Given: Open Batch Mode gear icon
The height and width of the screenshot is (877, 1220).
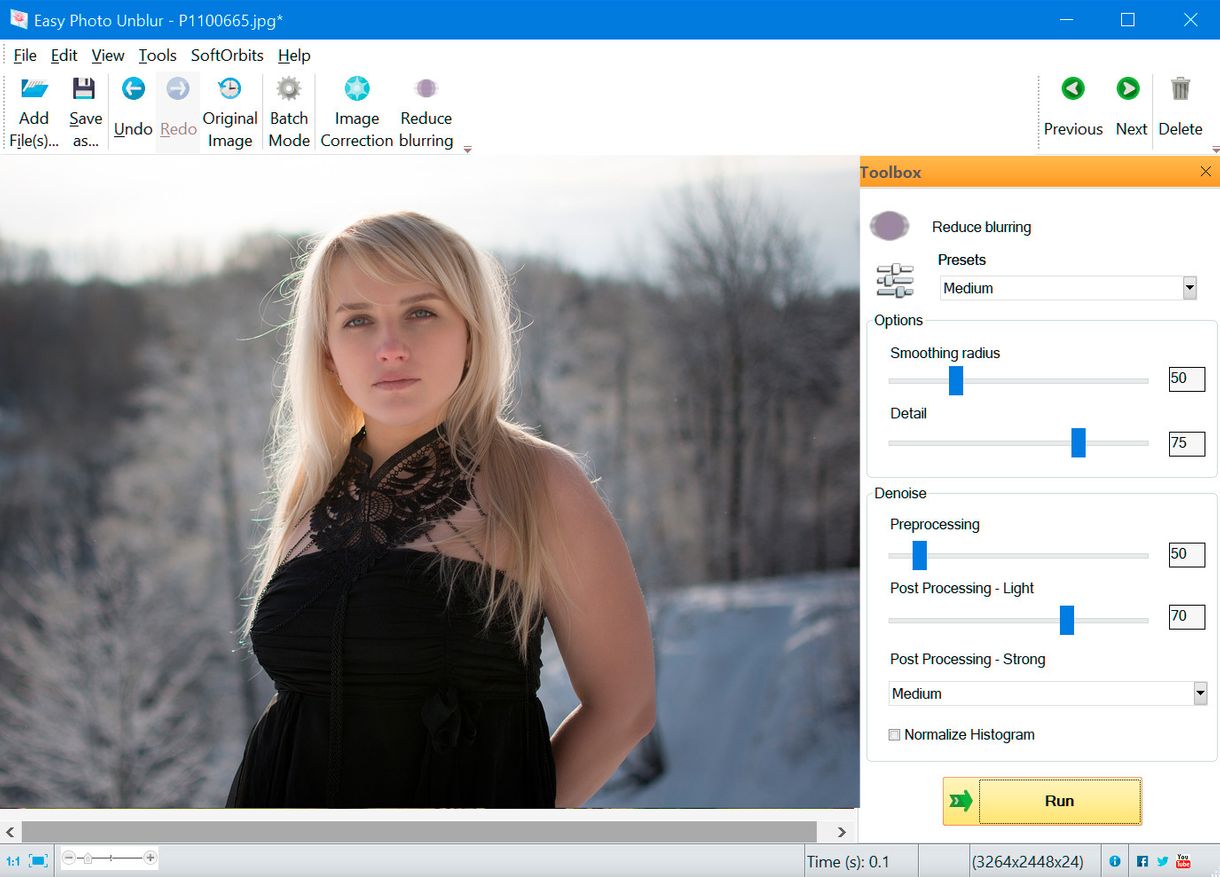Looking at the screenshot, I should pyautogui.click(x=289, y=90).
